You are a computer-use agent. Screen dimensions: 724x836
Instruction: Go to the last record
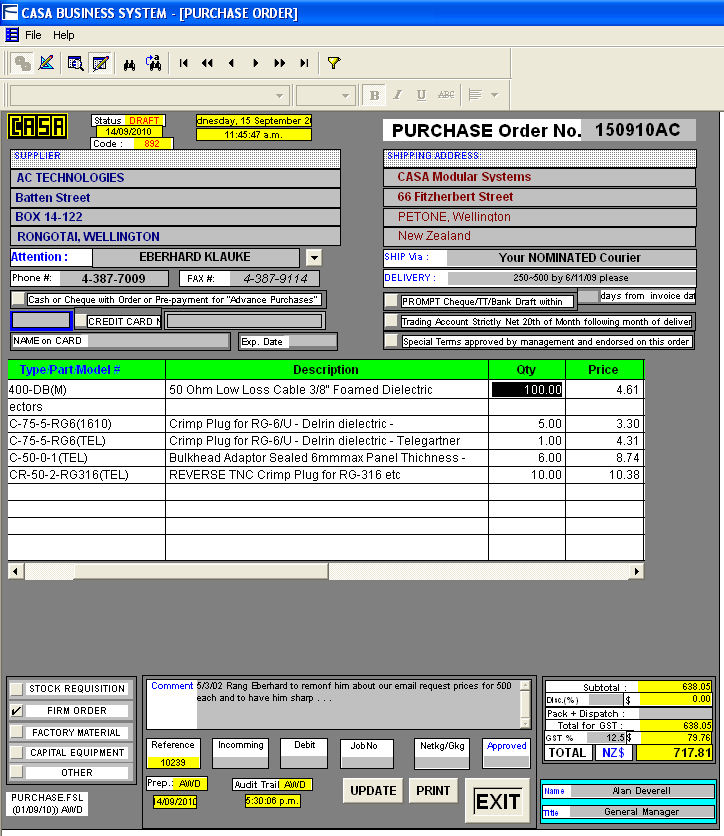[x=304, y=63]
